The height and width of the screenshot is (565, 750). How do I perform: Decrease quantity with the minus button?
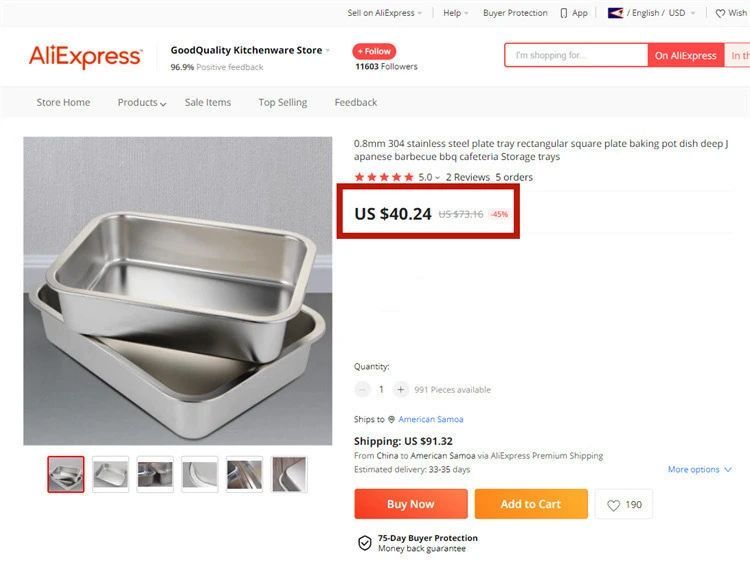coord(362,390)
